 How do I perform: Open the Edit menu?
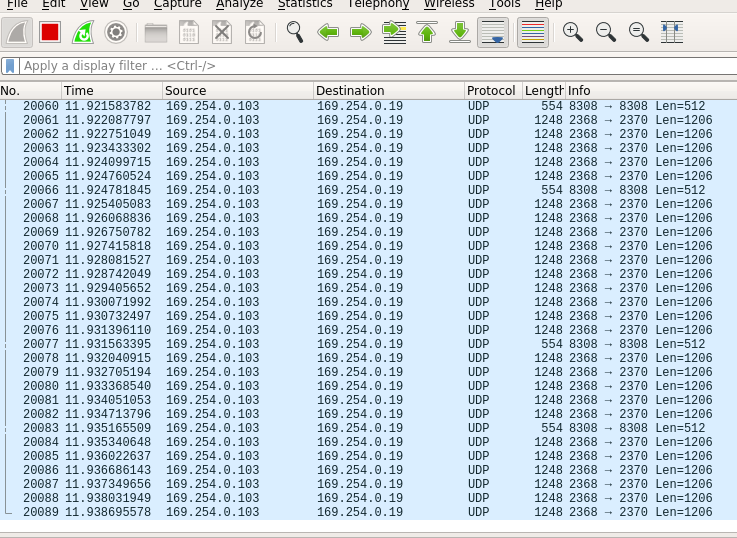click(54, 4)
